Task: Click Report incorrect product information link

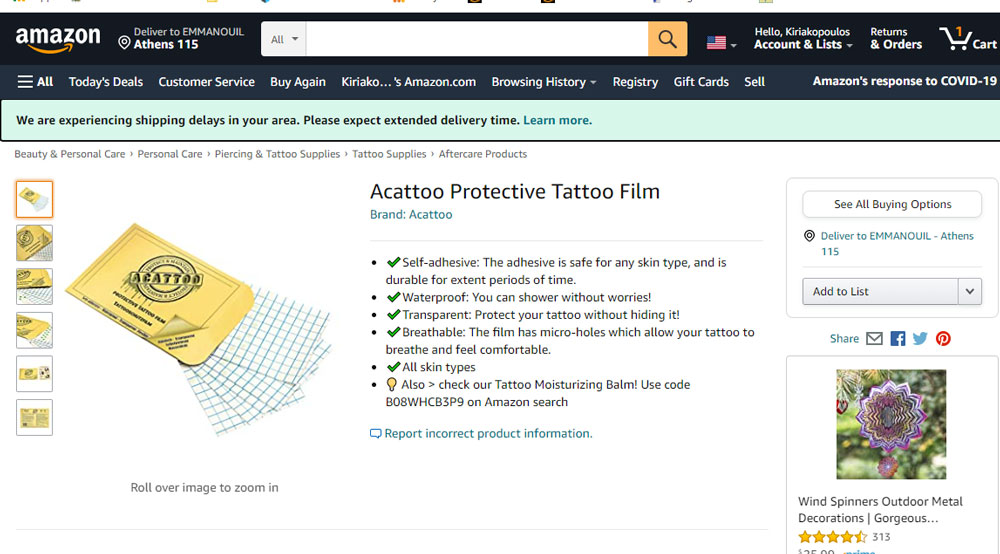Action: click(x=488, y=433)
